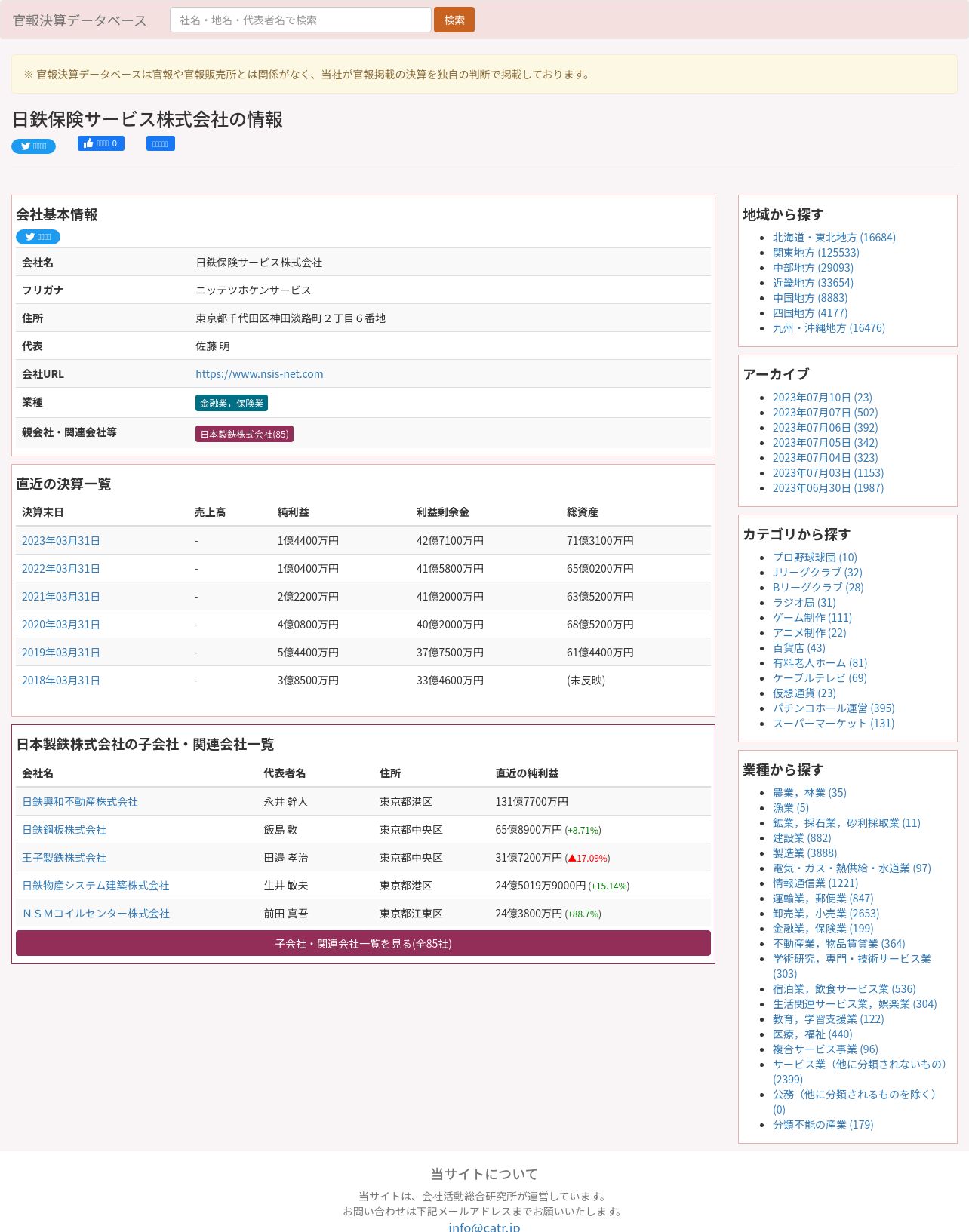Click the Facebook like thumbs-up button
The width and height of the screenshot is (969, 1232).
click(x=101, y=143)
